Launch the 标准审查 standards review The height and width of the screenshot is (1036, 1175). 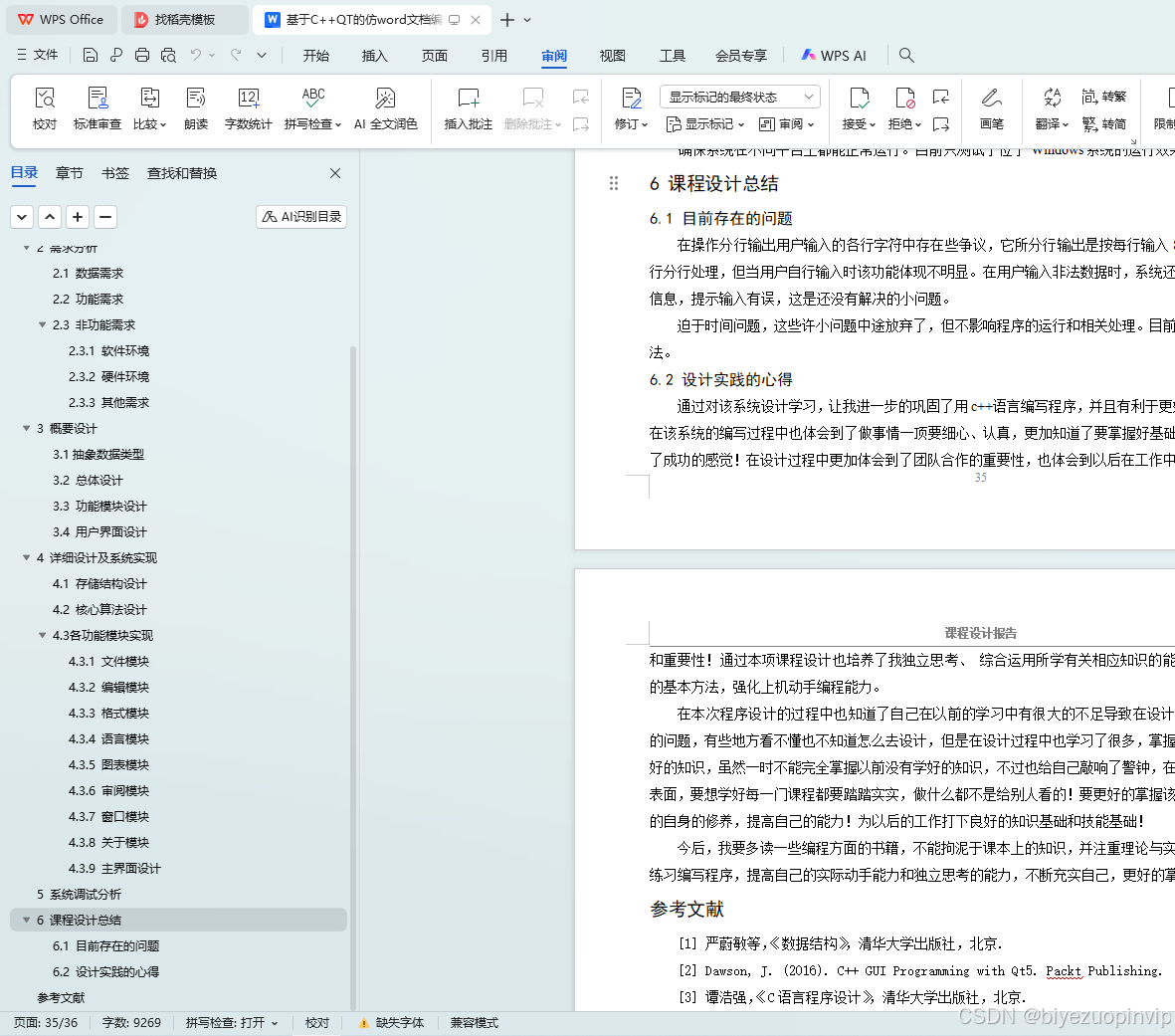click(97, 108)
